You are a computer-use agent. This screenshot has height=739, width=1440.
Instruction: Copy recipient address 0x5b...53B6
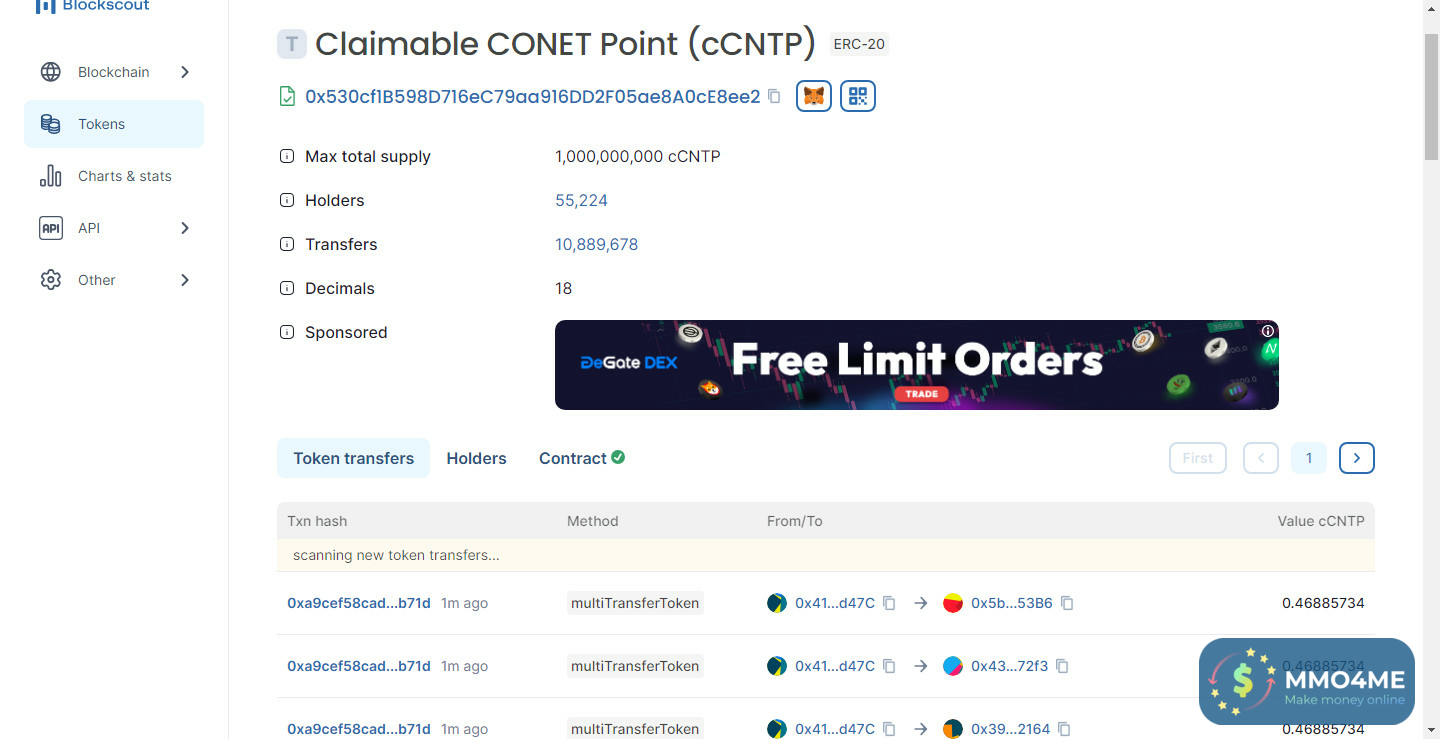coord(1067,603)
